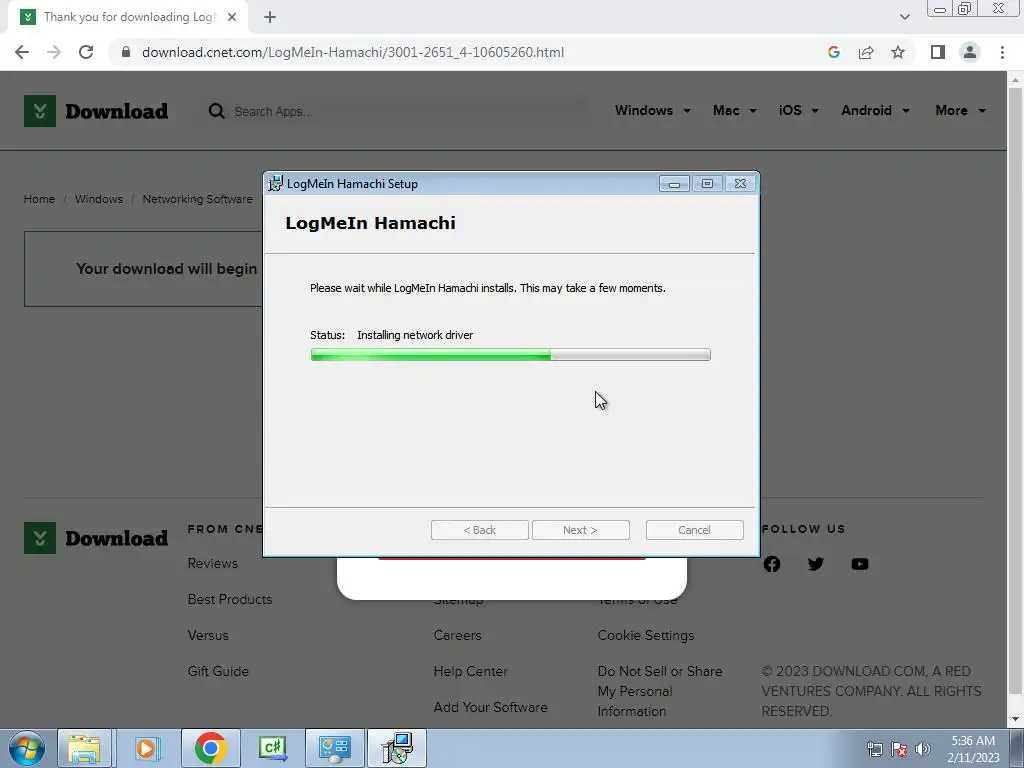Expand the iOS dropdown menu
The height and width of the screenshot is (768, 1024).
pyautogui.click(x=798, y=110)
